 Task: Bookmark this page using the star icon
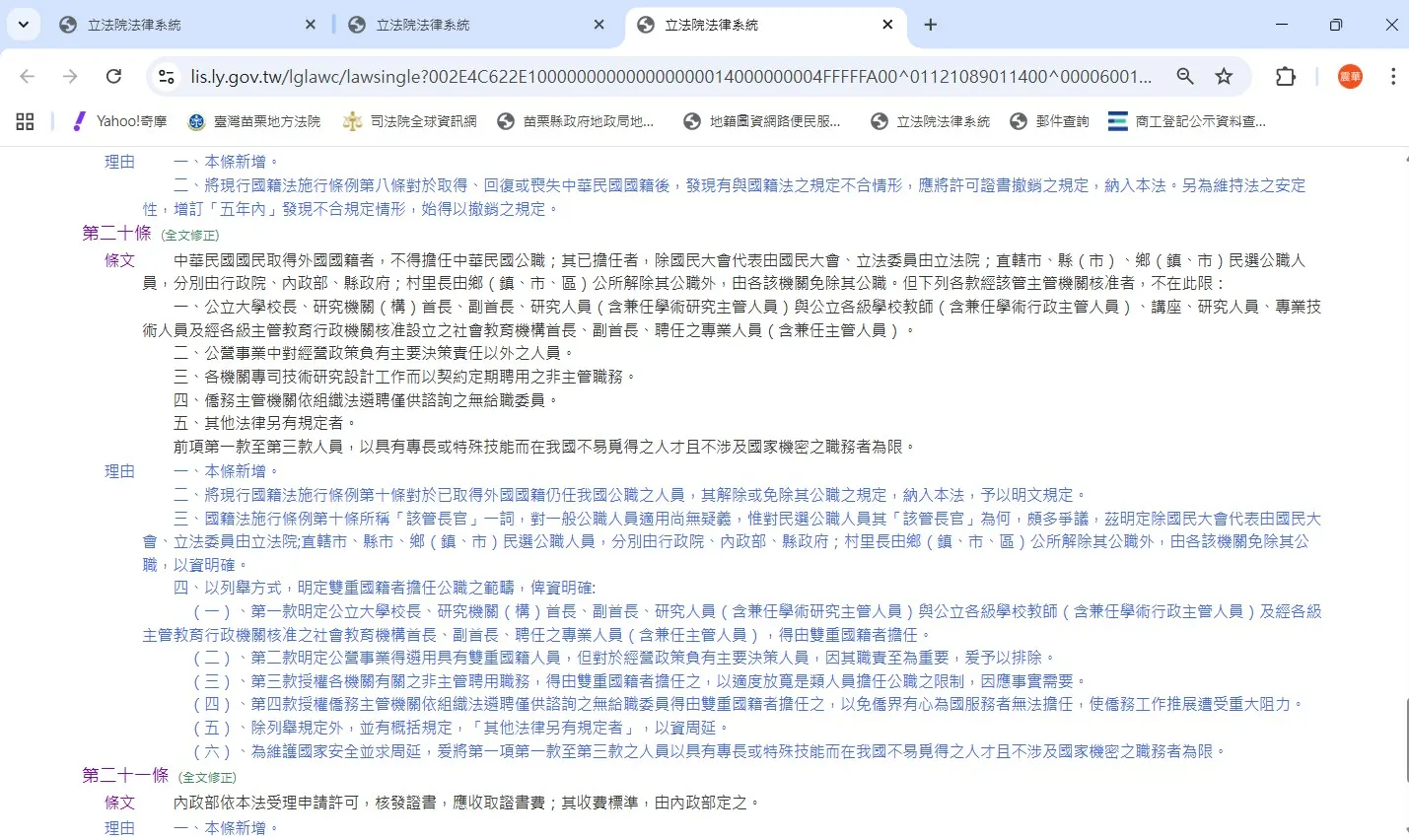coord(1224,76)
